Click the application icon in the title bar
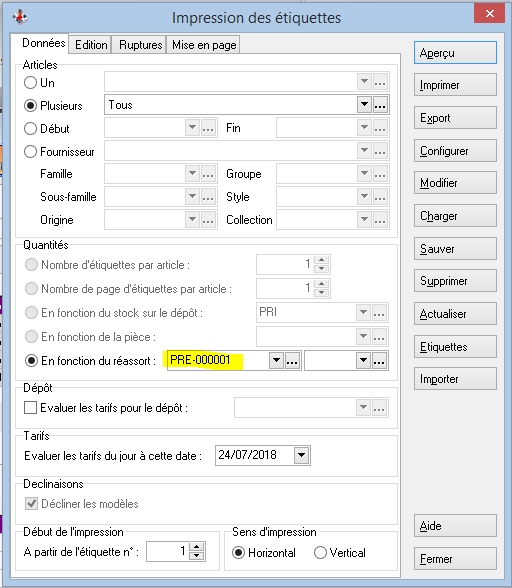The height and width of the screenshot is (588, 512). coord(20,16)
